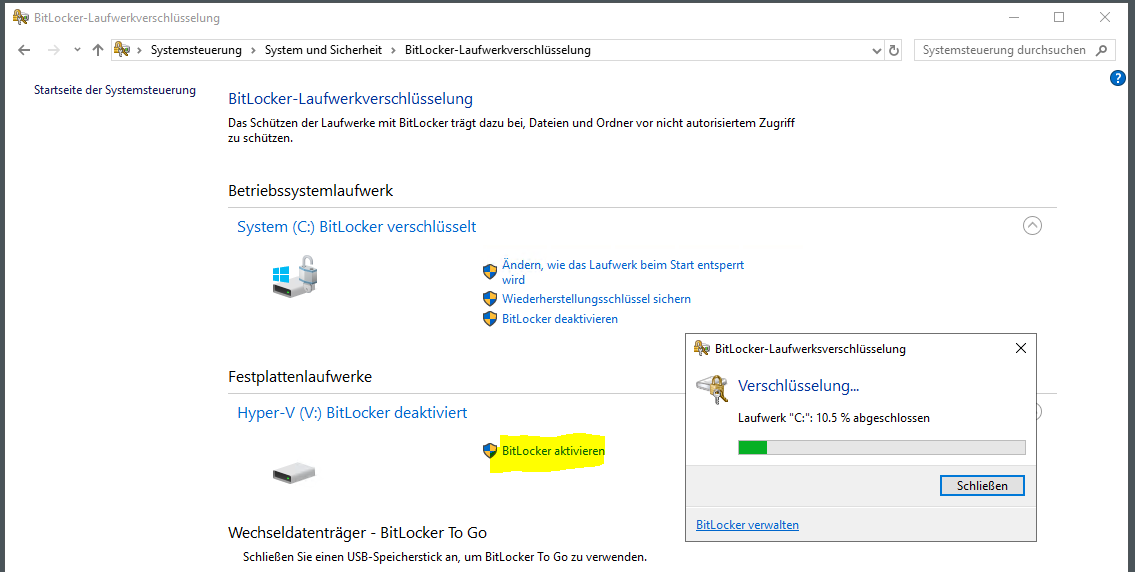Open BitLocker verwalten link in dialog
This screenshot has width=1135, height=572.
coord(747,525)
